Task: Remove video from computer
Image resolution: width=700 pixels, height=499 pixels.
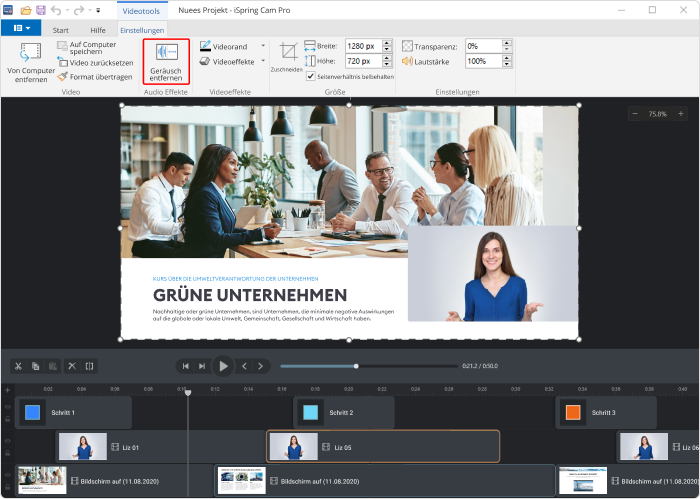Action: pos(31,62)
